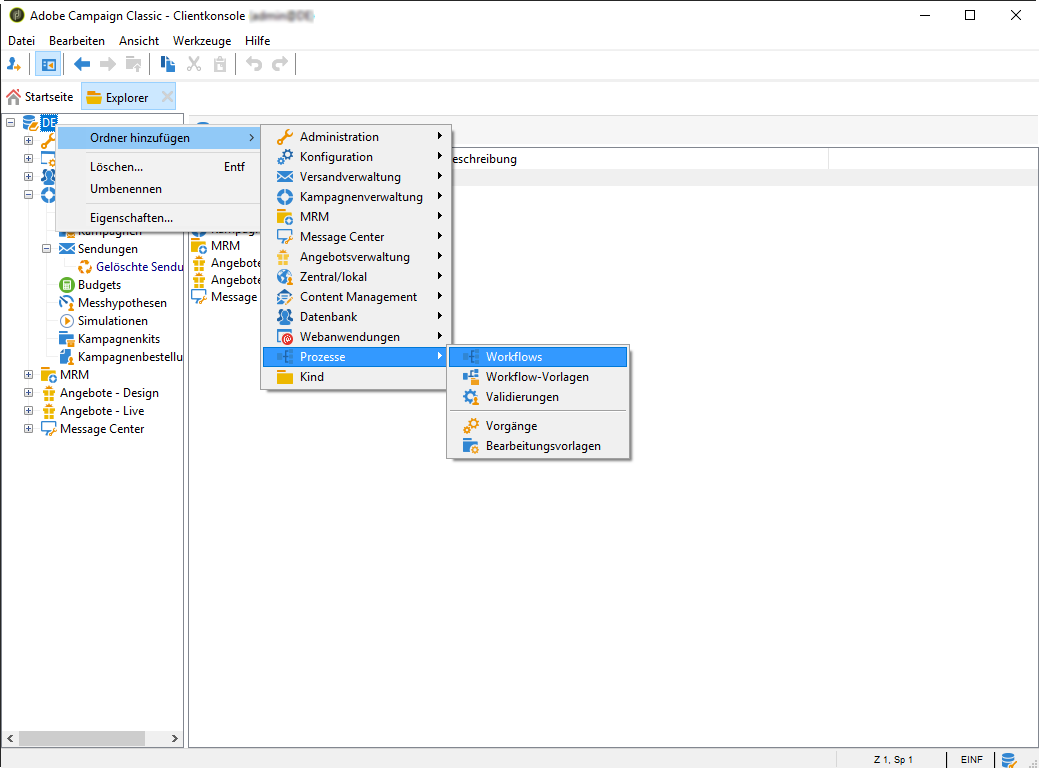Toggle the explorer view toolbar button
This screenshot has height=768, width=1039.
click(48, 64)
